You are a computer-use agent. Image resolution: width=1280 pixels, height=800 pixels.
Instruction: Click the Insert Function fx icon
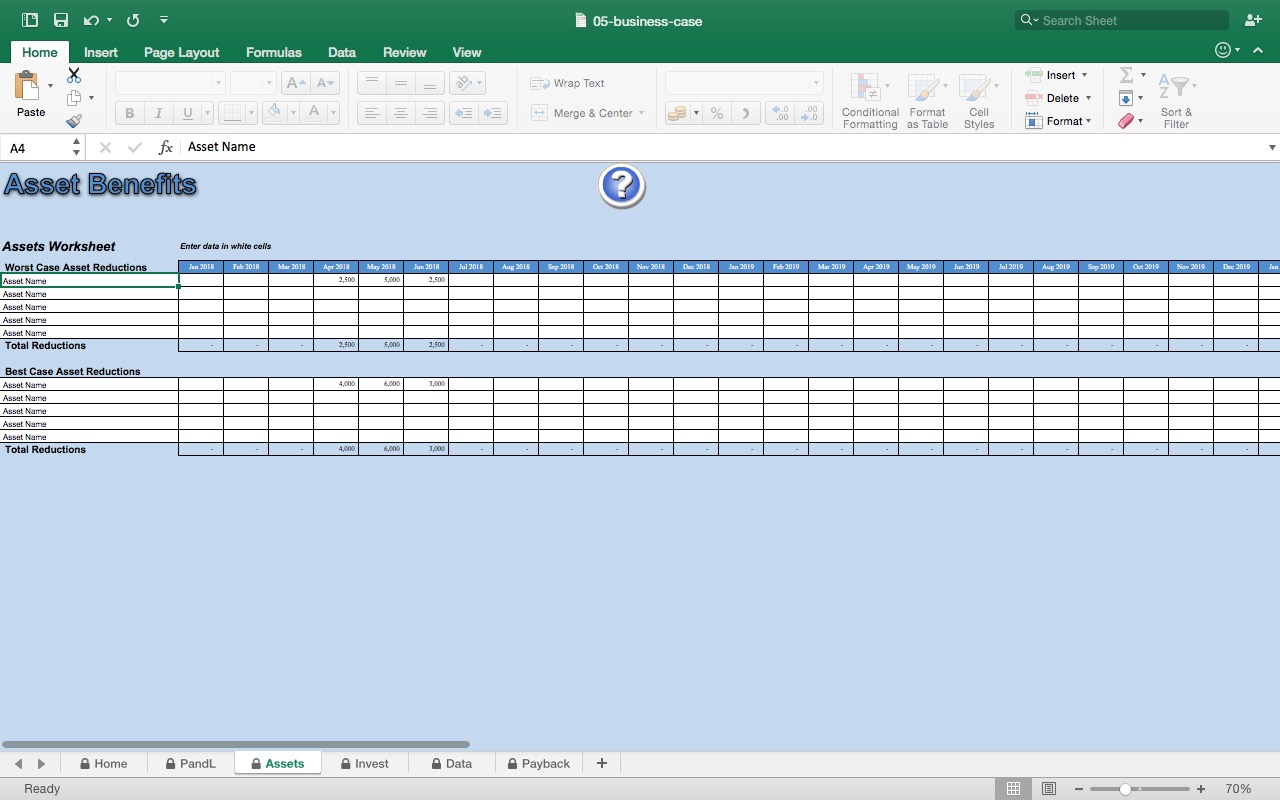tap(166, 147)
